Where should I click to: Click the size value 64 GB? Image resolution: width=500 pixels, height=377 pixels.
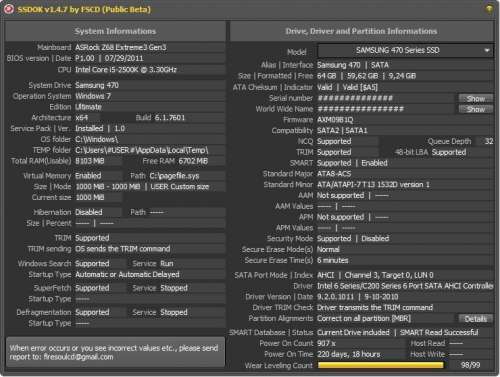[x=326, y=76]
